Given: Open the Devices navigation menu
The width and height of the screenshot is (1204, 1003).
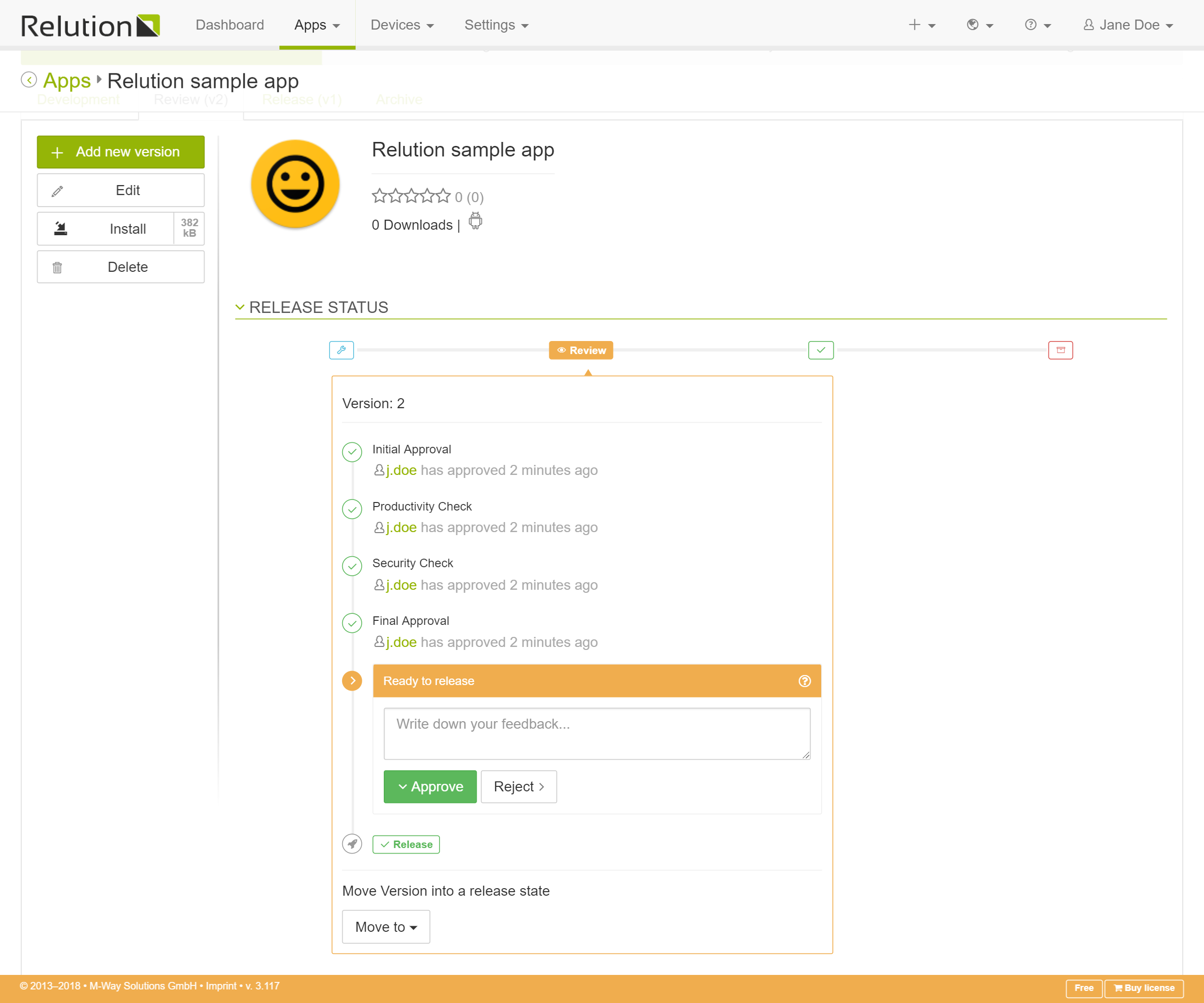Looking at the screenshot, I should point(402,25).
